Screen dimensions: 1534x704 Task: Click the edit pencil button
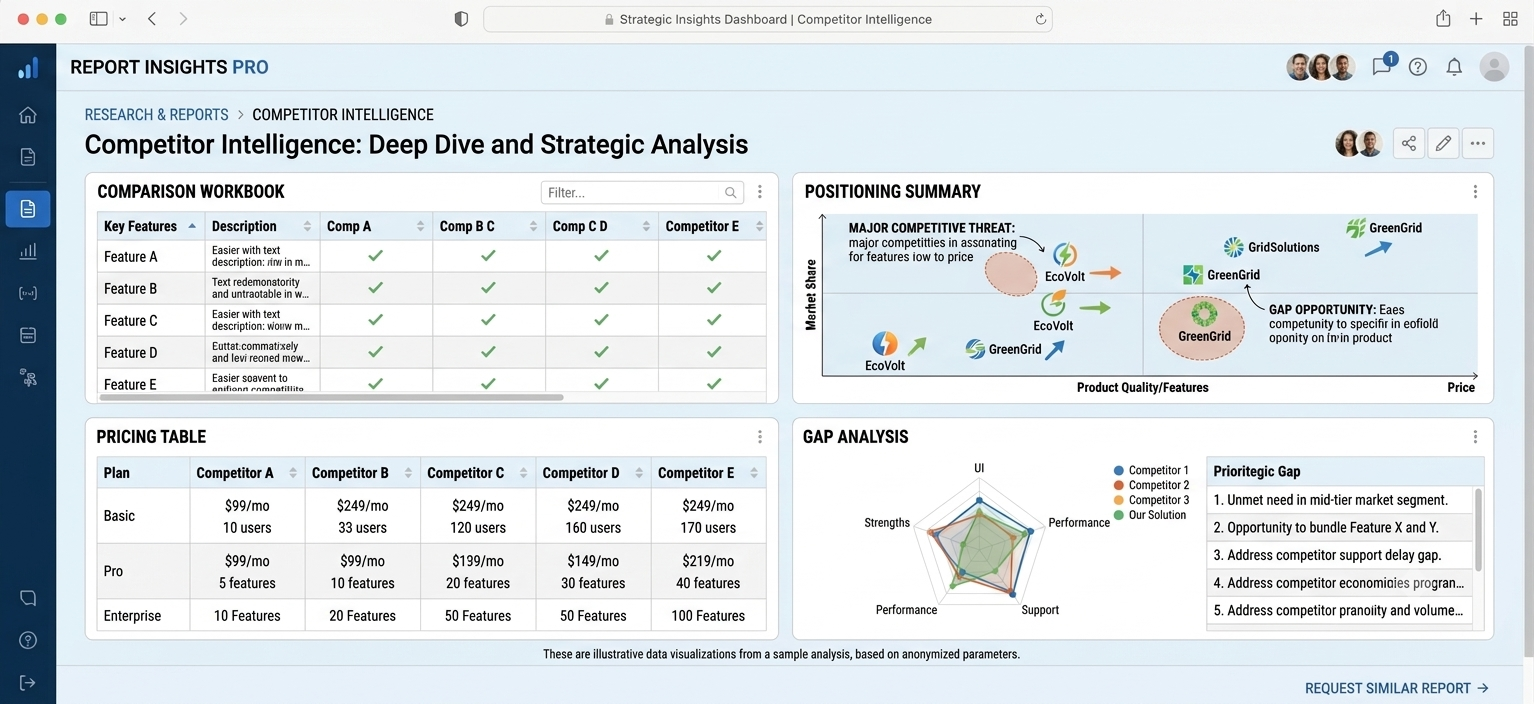click(1443, 143)
